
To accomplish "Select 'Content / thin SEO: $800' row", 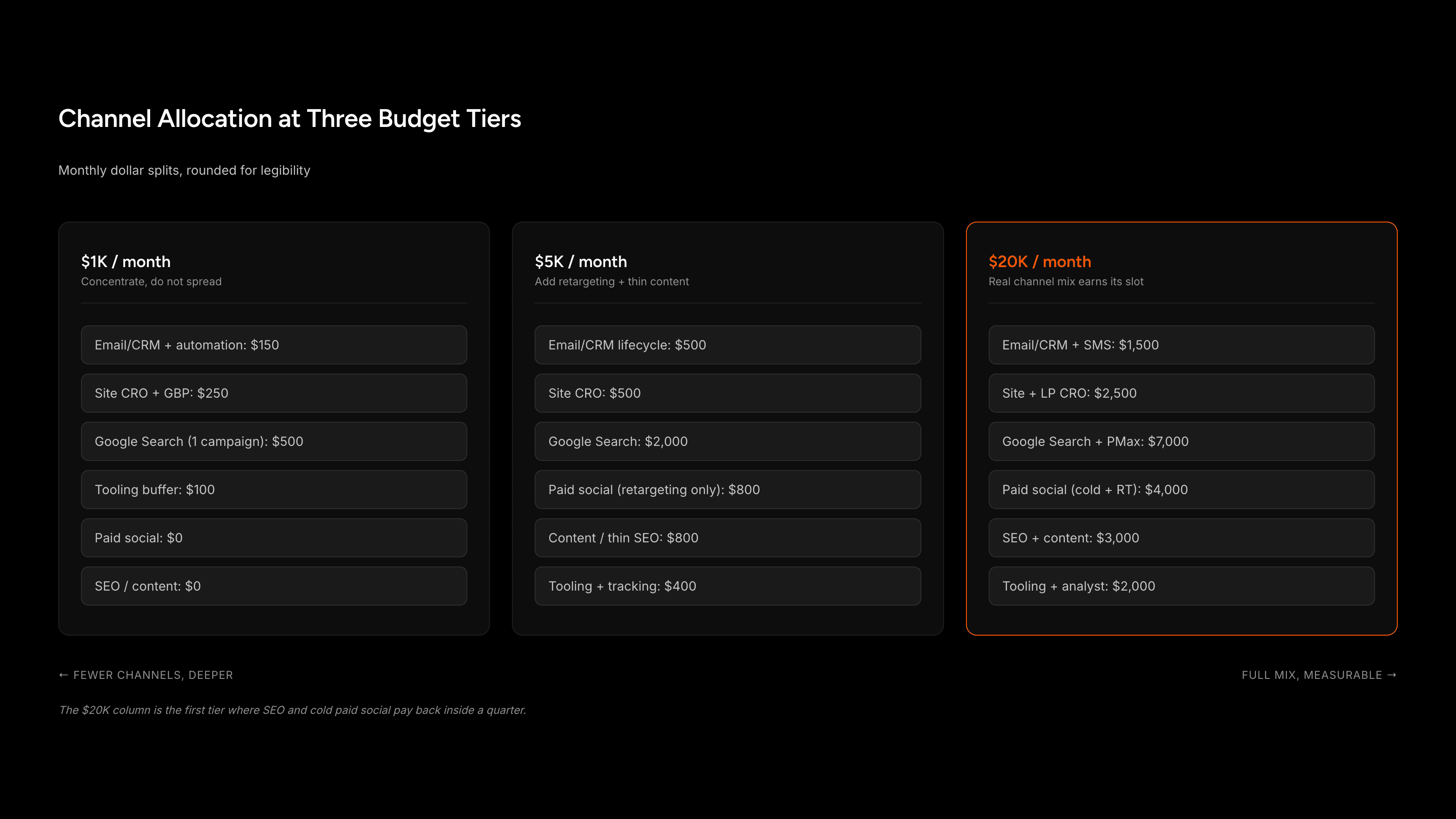I will [728, 537].
